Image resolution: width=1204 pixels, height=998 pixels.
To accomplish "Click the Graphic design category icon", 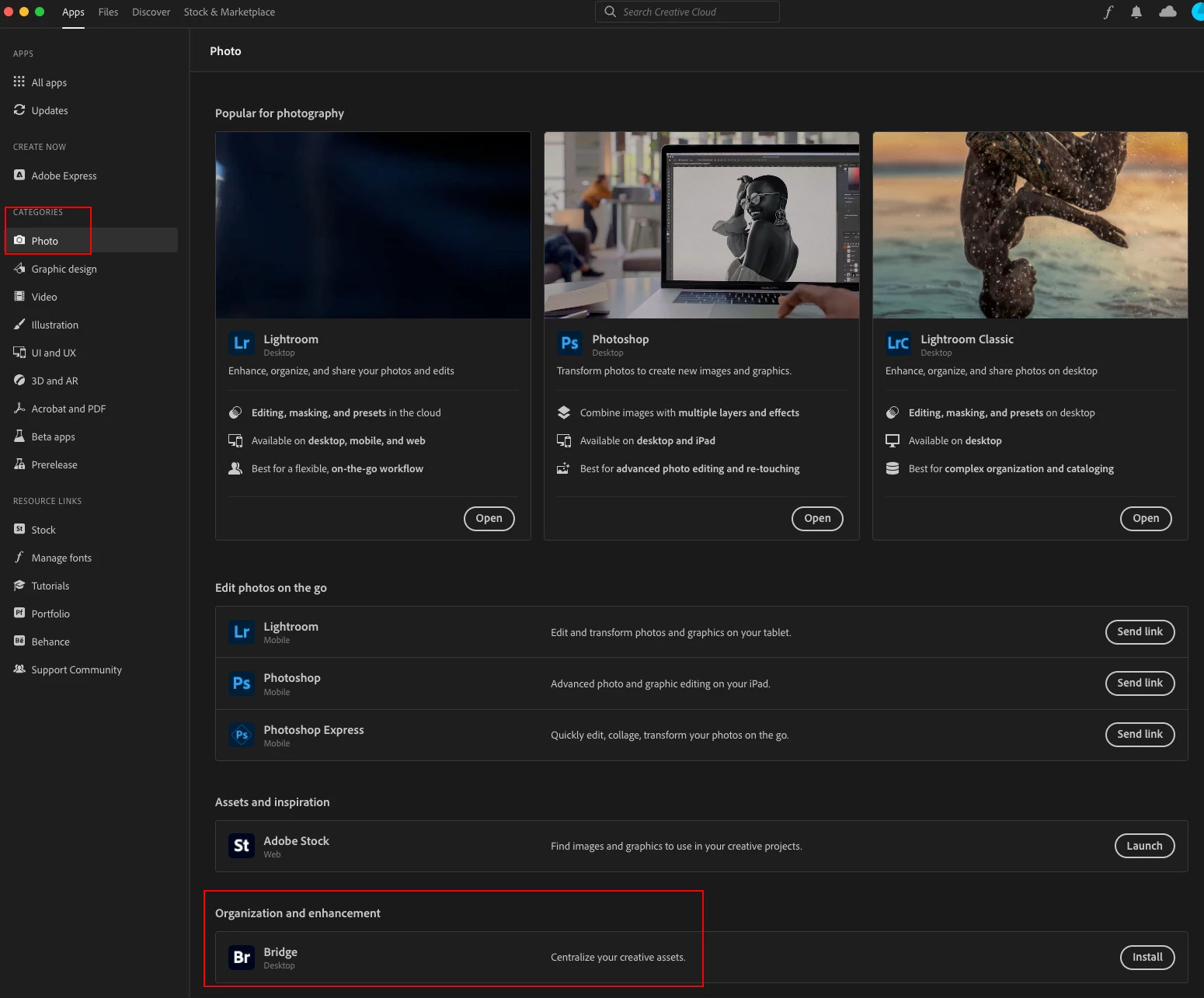I will 19,268.
